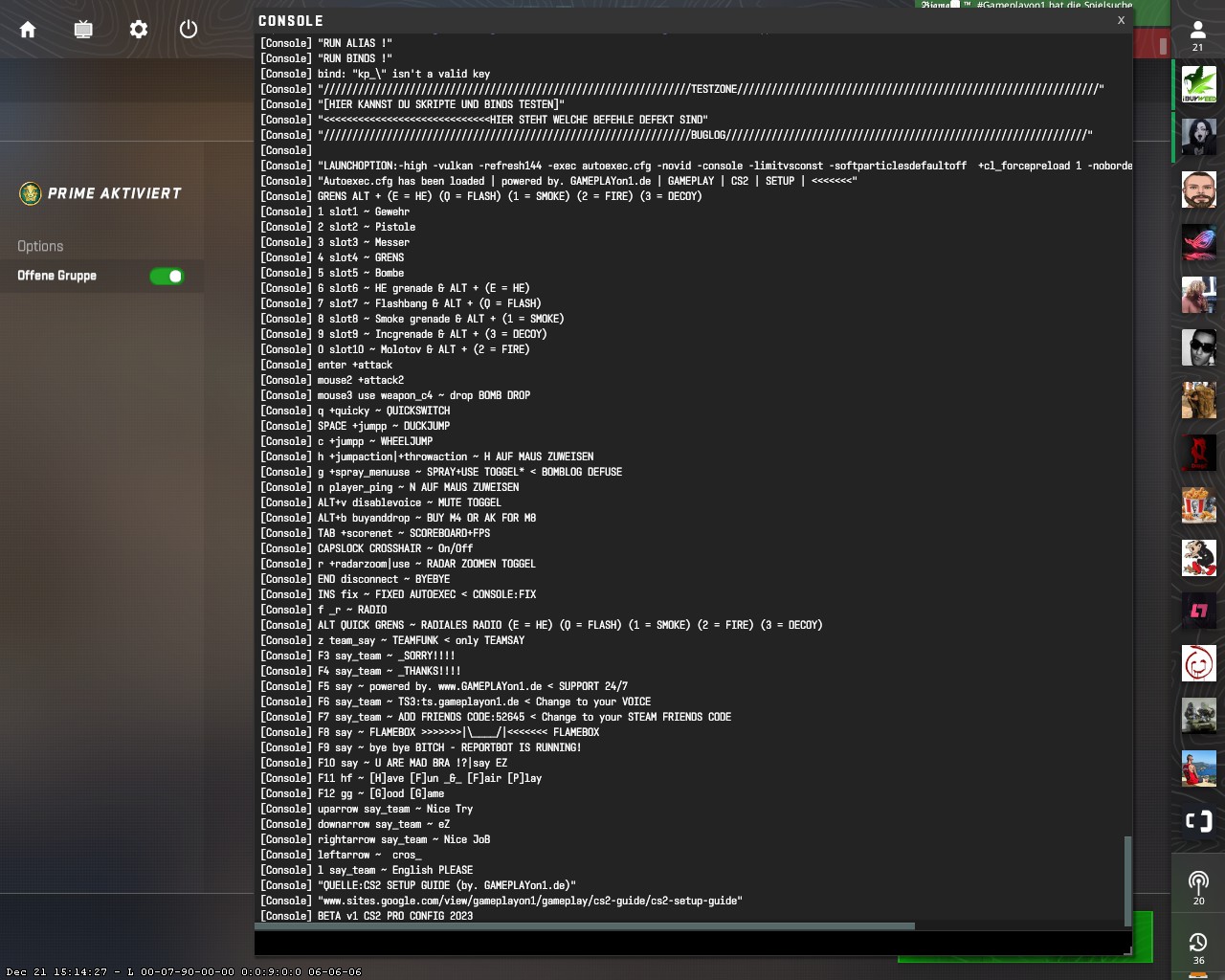Open the watch TV icon
Screen dimensions: 1225x980
point(83,30)
